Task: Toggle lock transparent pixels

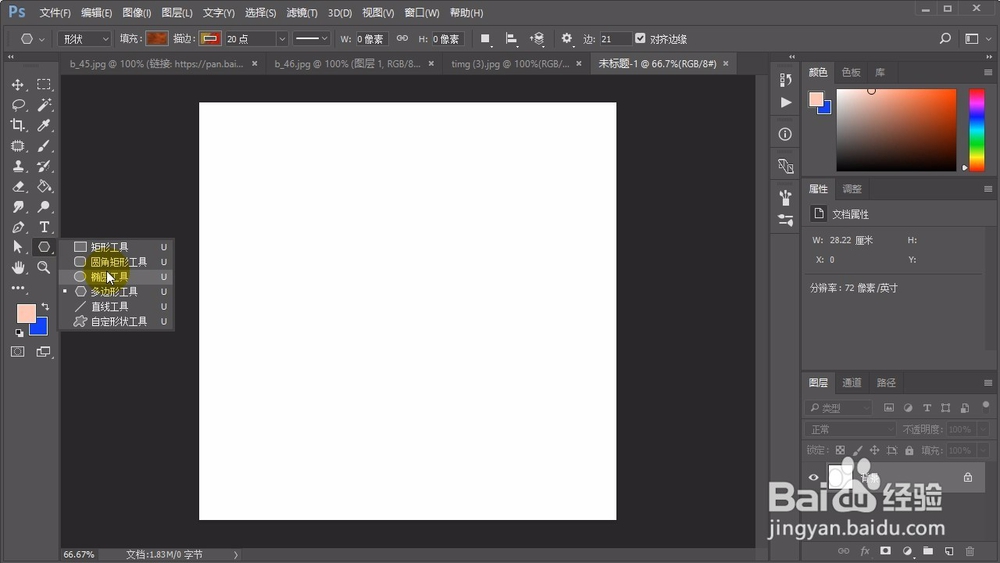Action: pos(840,450)
